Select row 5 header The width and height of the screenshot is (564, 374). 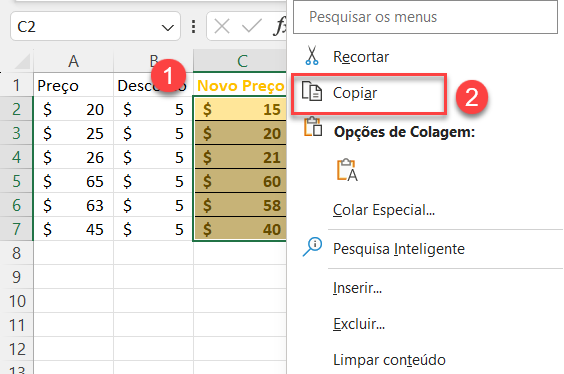17,181
